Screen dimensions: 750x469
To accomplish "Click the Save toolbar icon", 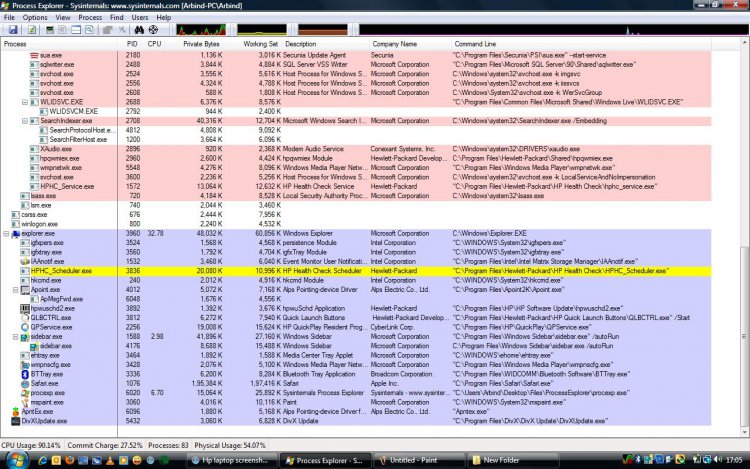I will (x=13, y=30).
